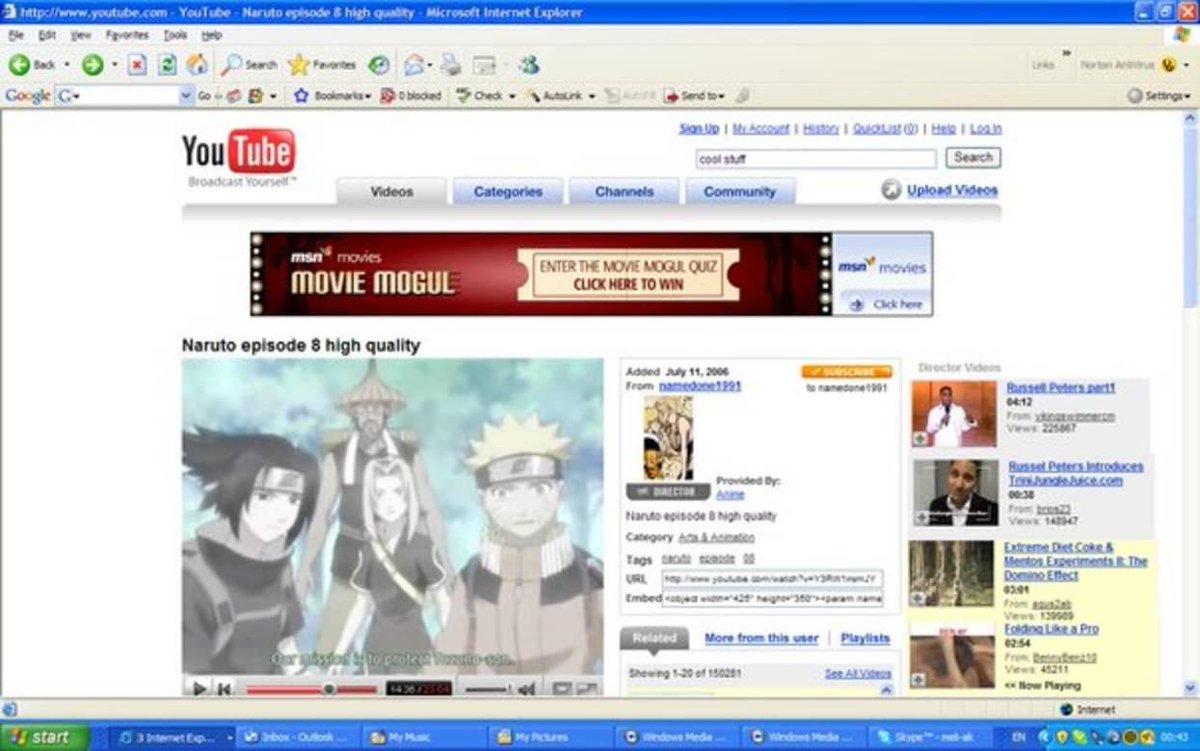Open the IE Search pane
This screenshot has width=1200, height=751.
[x=248, y=65]
